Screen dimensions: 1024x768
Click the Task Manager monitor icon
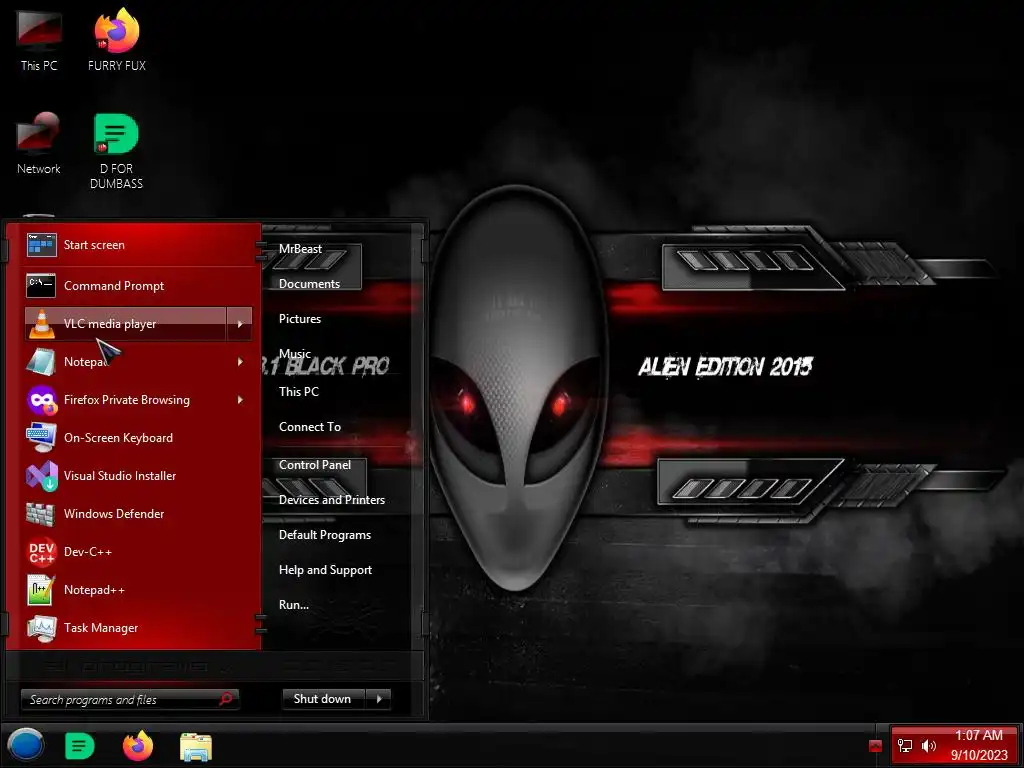point(41,628)
